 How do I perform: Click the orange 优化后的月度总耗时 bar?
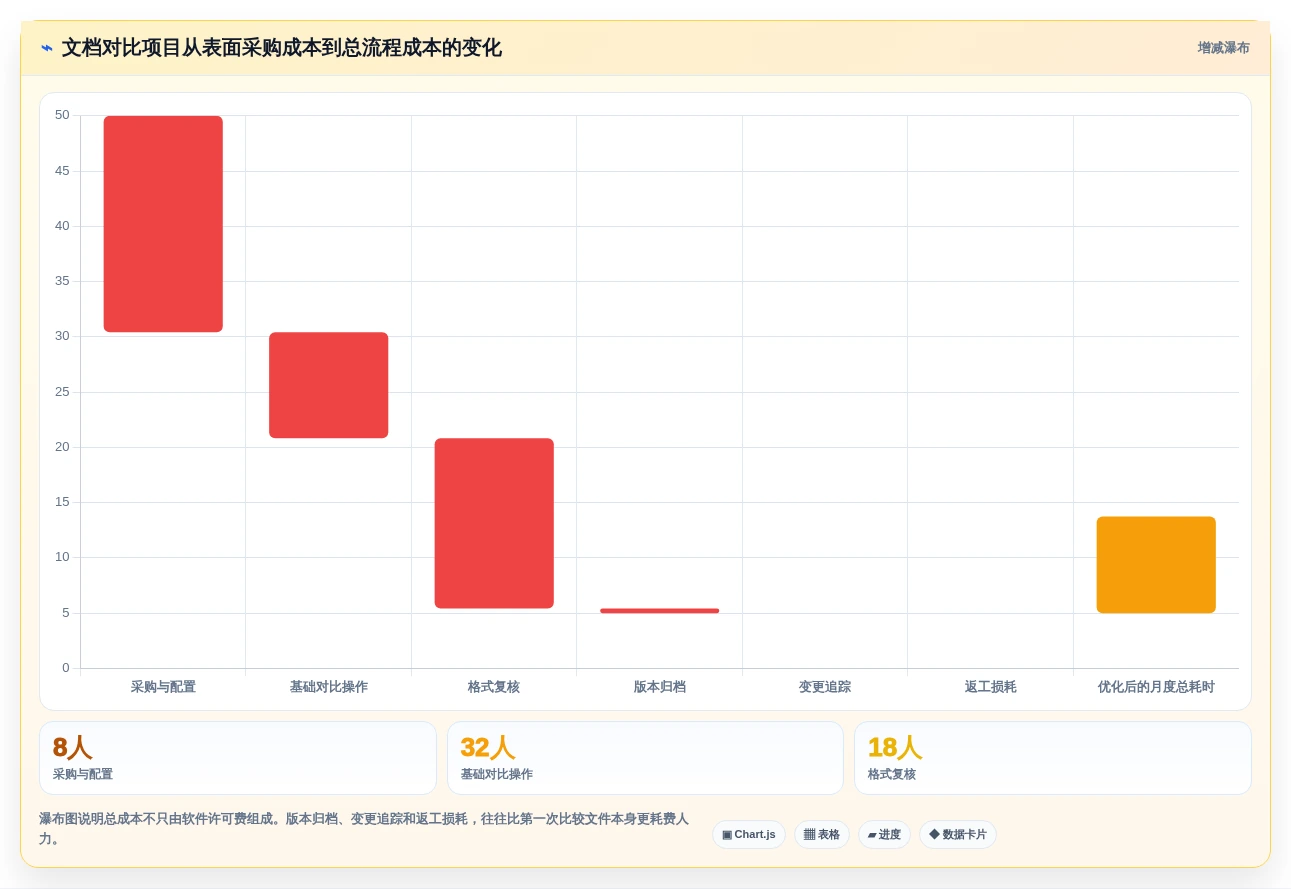(1156, 565)
